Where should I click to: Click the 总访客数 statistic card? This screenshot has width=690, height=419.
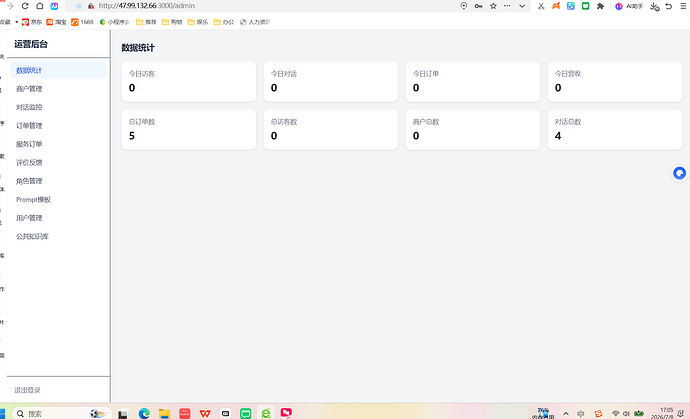point(331,130)
